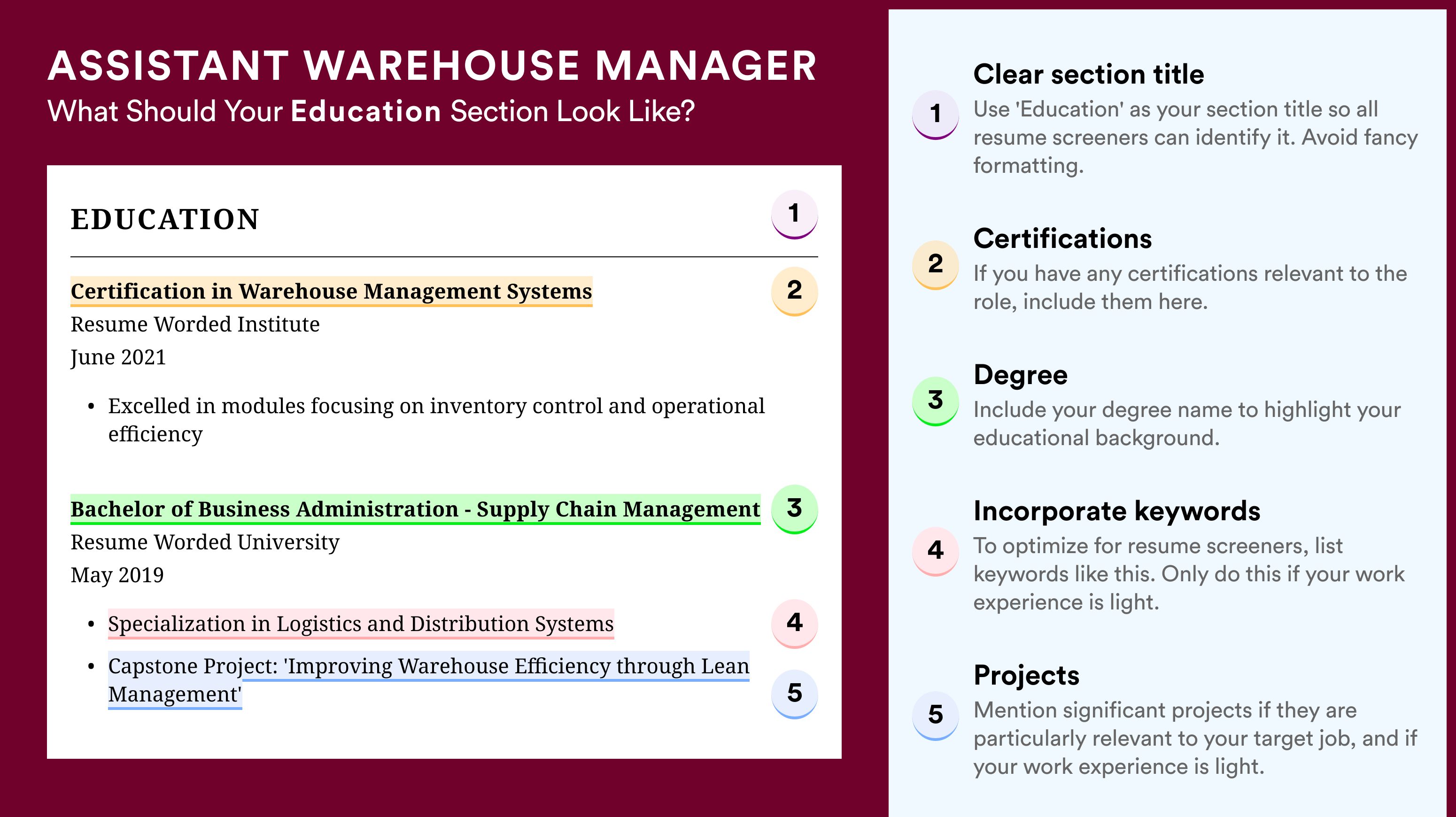Click the Resume Worded Institute text

tap(195, 324)
